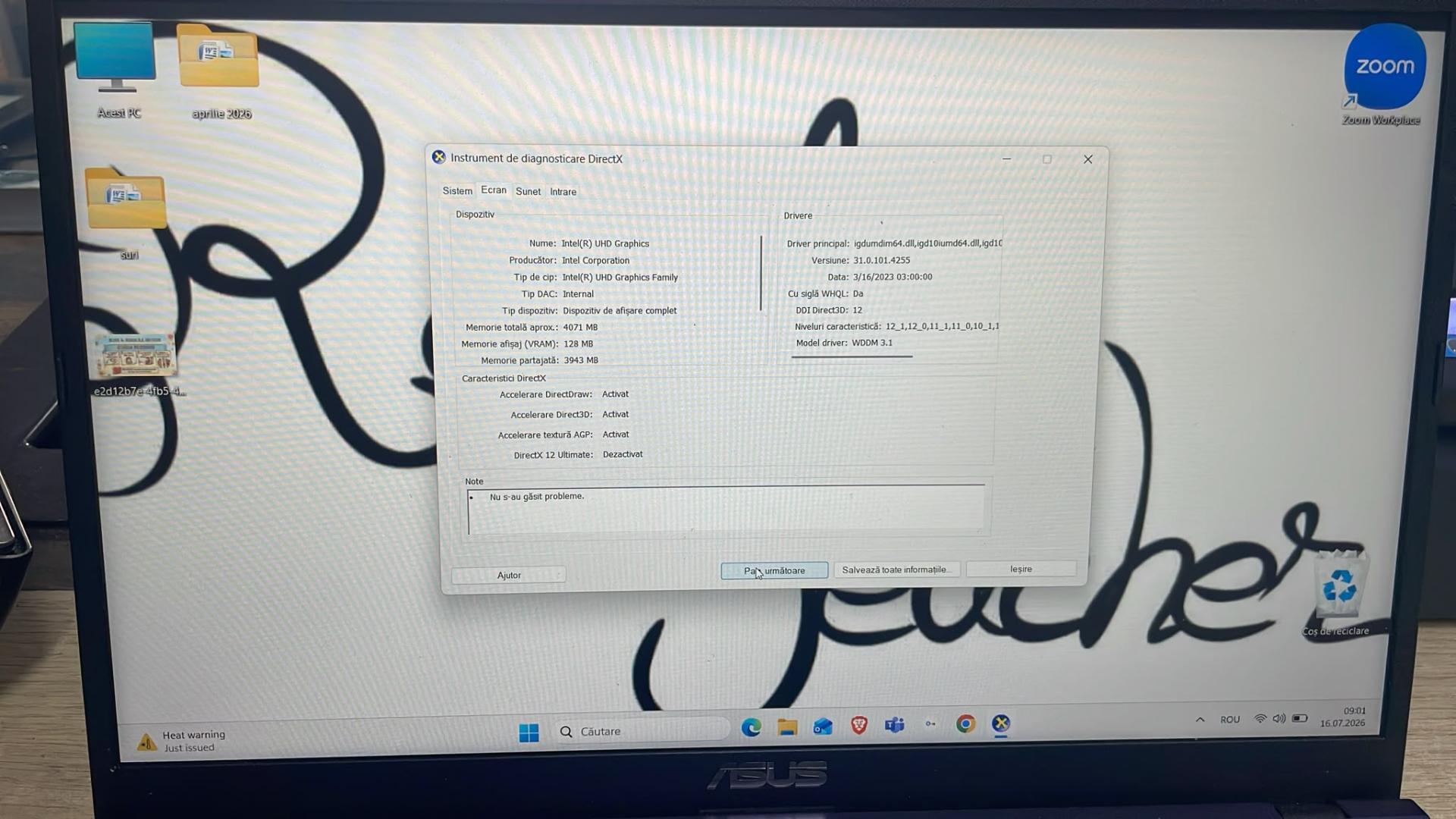Open Microsoft Teams from the taskbar
The width and height of the screenshot is (1456, 819).
coord(894,725)
